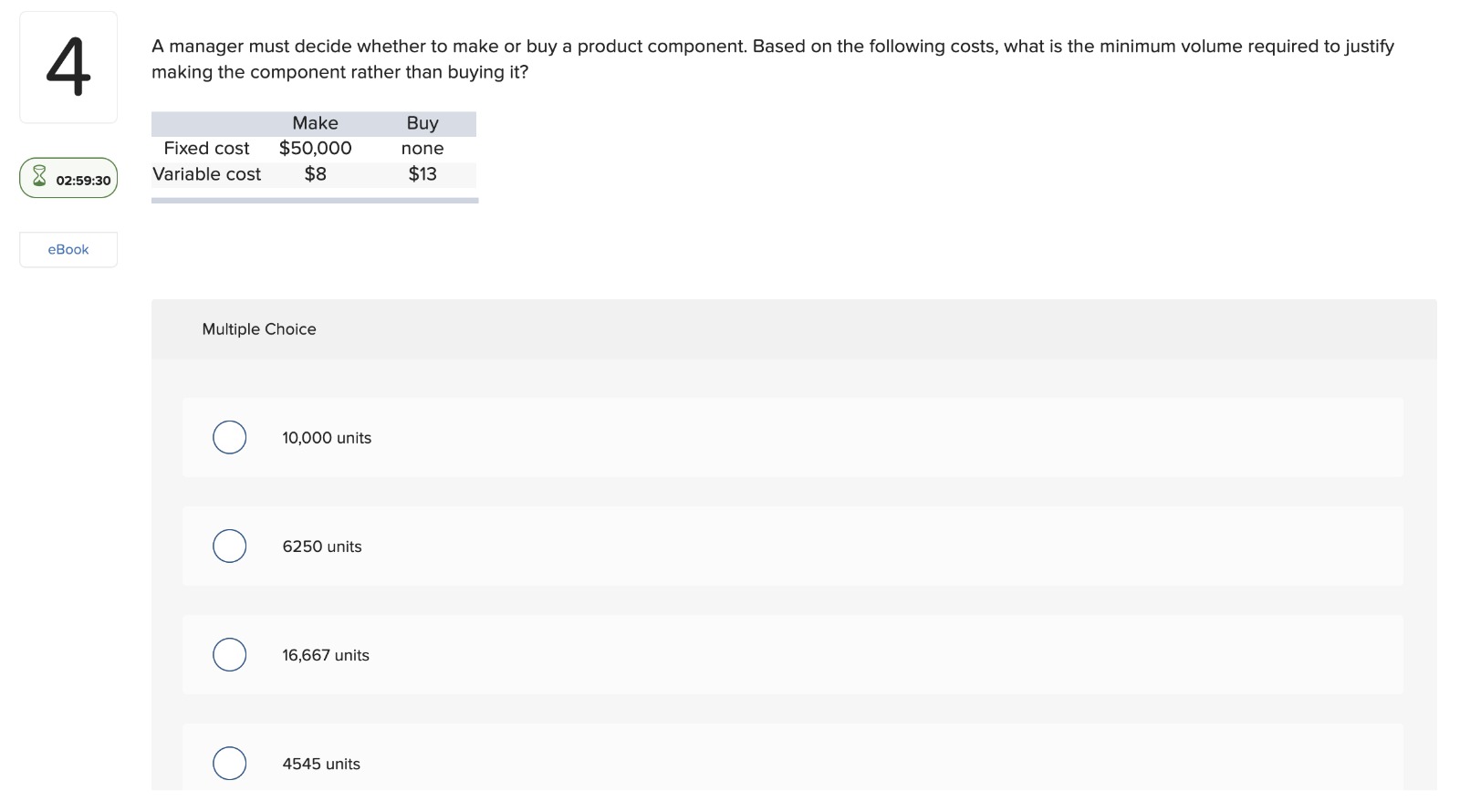
Task: Click the hourglass timer icon
Action: (x=38, y=177)
